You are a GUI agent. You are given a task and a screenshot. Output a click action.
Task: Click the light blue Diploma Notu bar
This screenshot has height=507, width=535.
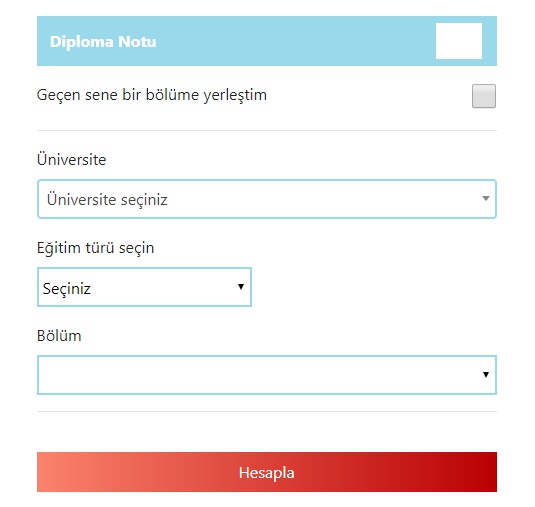tap(267, 41)
